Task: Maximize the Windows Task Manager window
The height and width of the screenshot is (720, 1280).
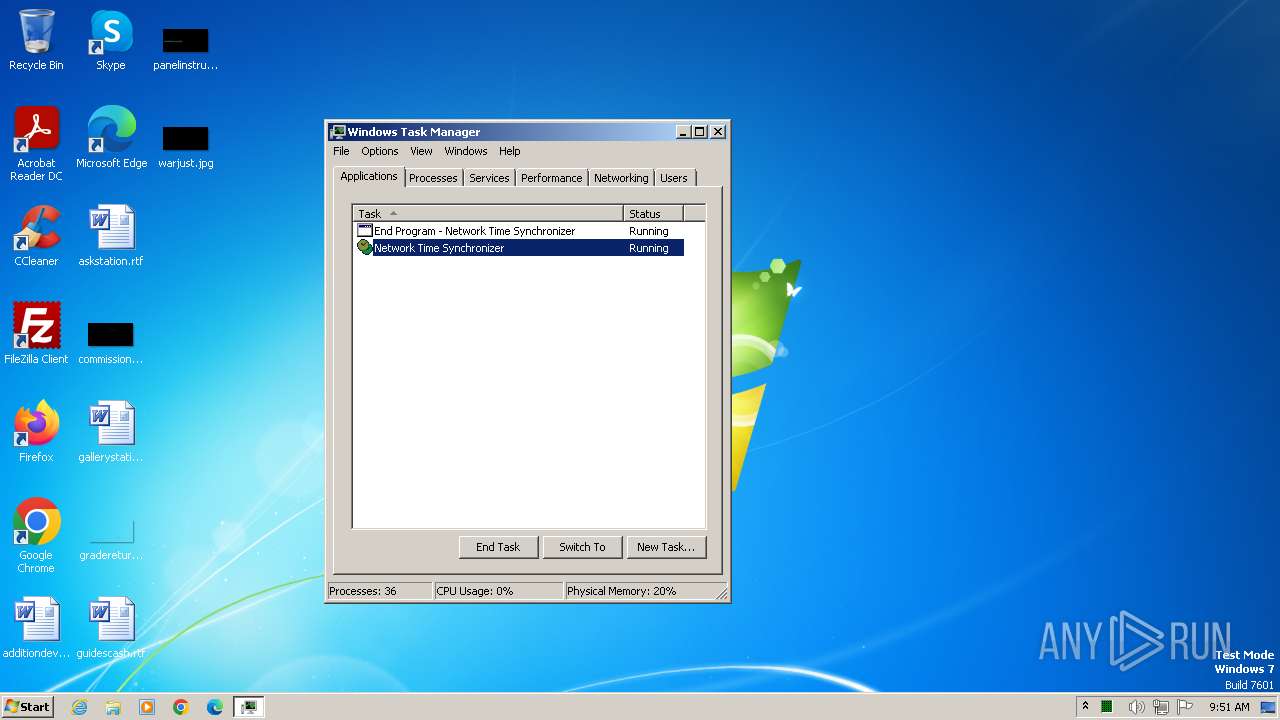Action: tap(700, 131)
